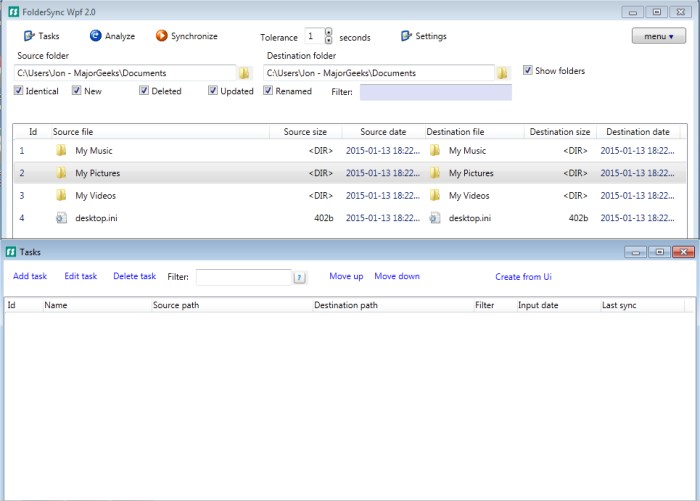
Task: Uncheck the New checkbox
Action: click(x=77, y=91)
